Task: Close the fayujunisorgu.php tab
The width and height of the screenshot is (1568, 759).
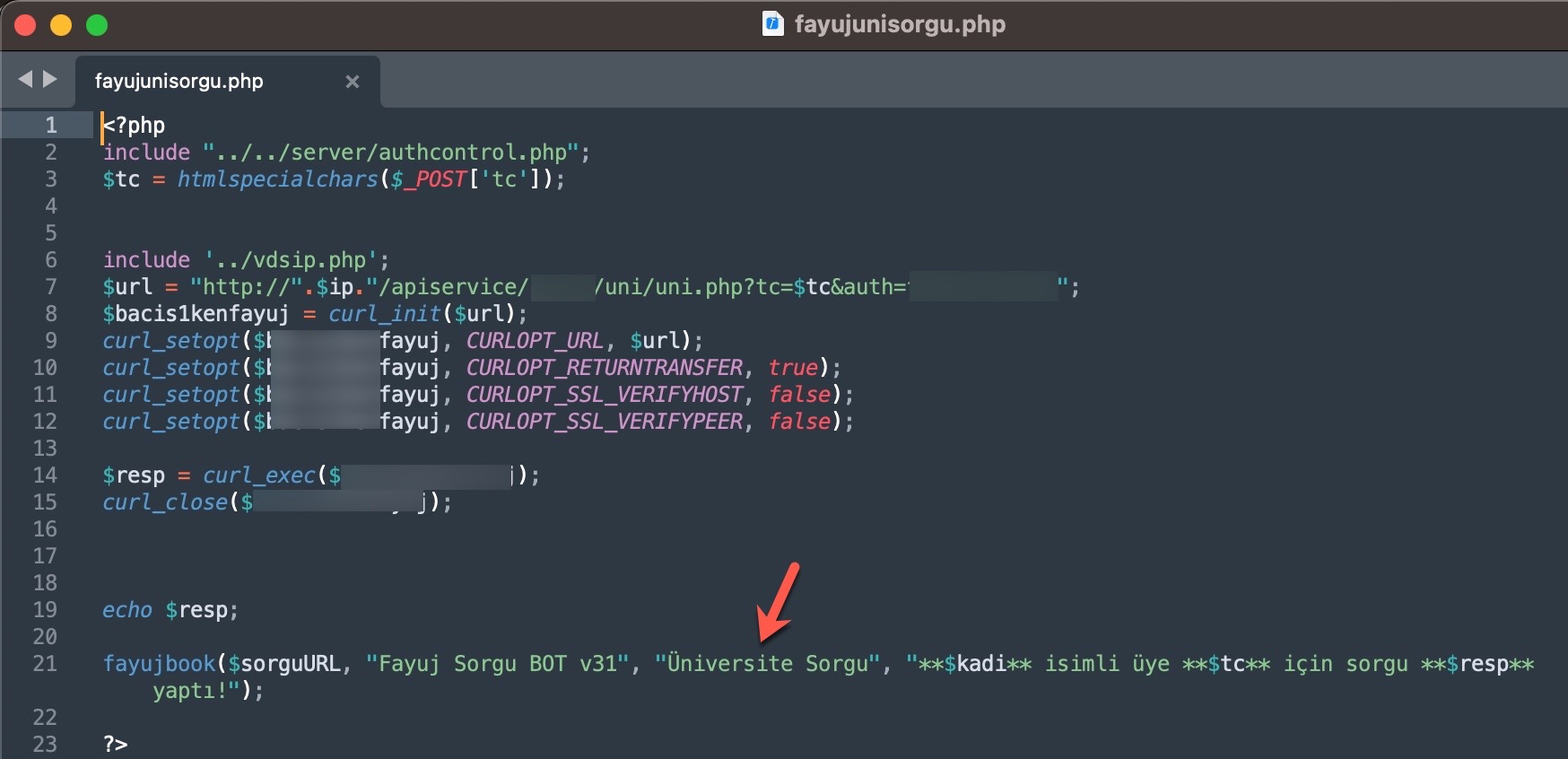Action: [x=353, y=82]
